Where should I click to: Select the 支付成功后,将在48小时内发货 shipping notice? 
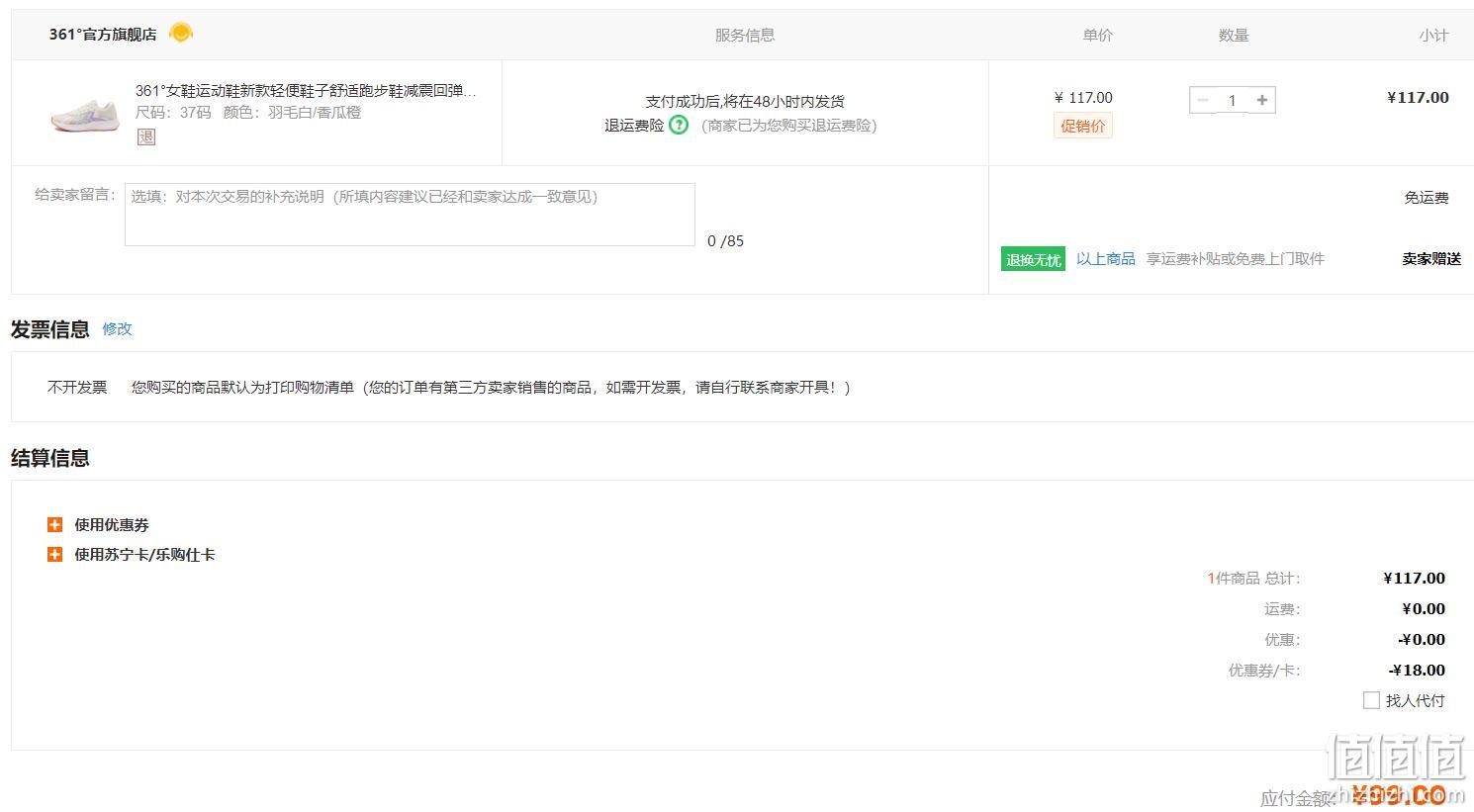[745, 101]
